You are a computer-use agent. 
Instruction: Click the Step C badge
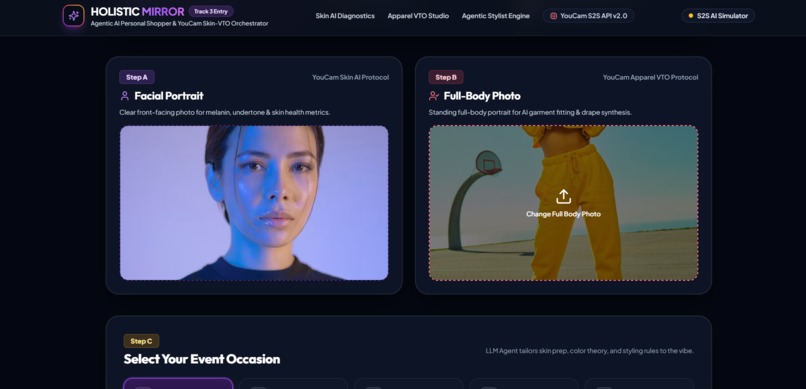(141, 341)
